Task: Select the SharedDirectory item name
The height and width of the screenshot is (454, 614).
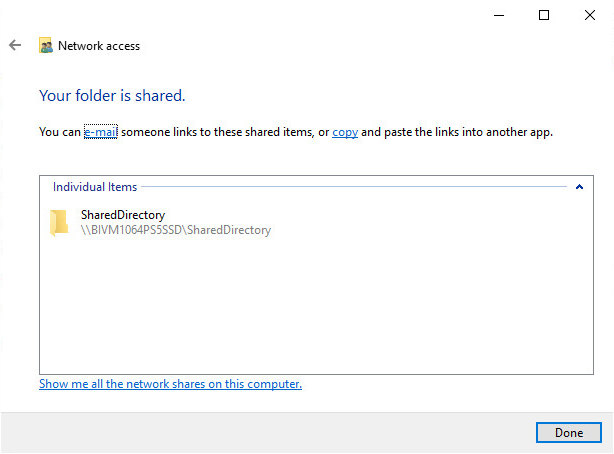Action: point(122,215)
